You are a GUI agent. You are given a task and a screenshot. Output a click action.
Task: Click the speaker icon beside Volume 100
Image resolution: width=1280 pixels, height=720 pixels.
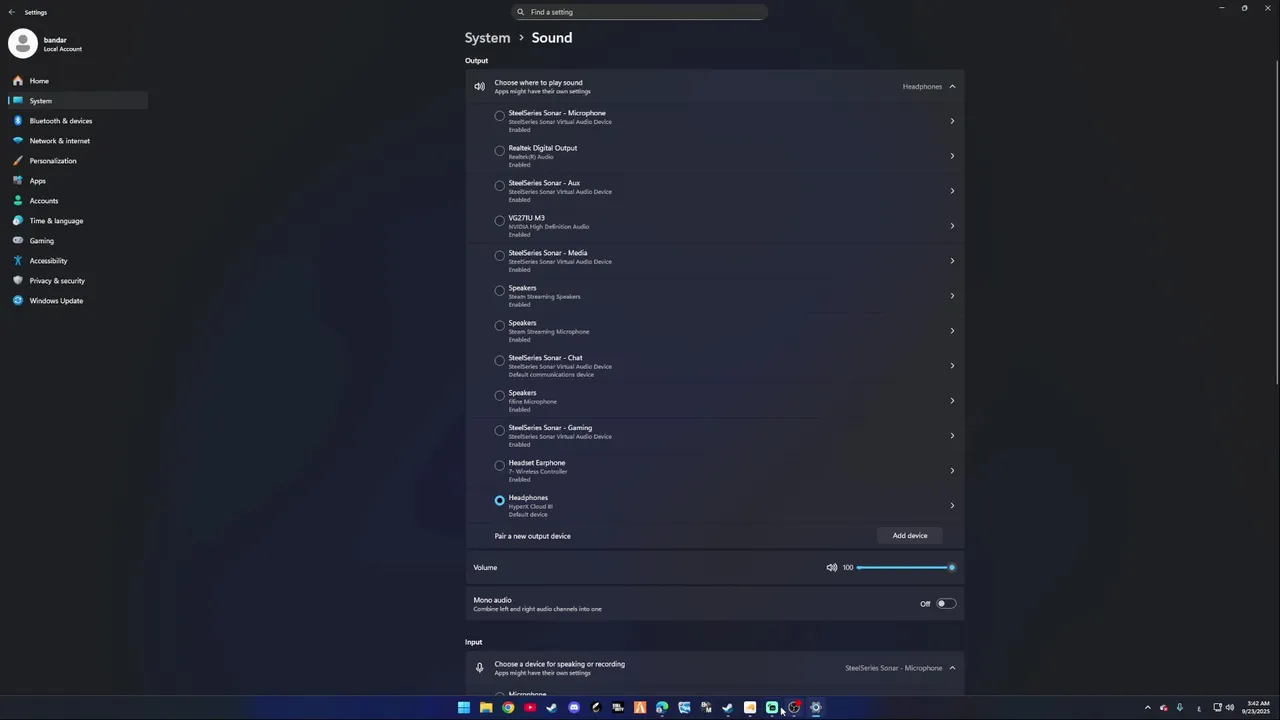click(x=831, y=567)
